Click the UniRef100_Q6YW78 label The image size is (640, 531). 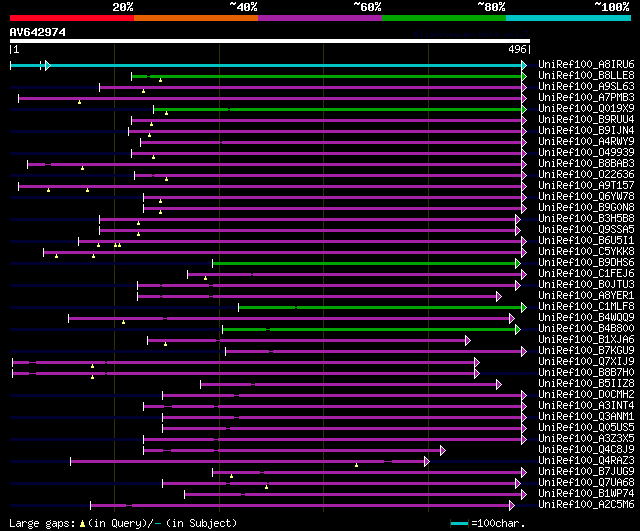[x=586, y=197]
